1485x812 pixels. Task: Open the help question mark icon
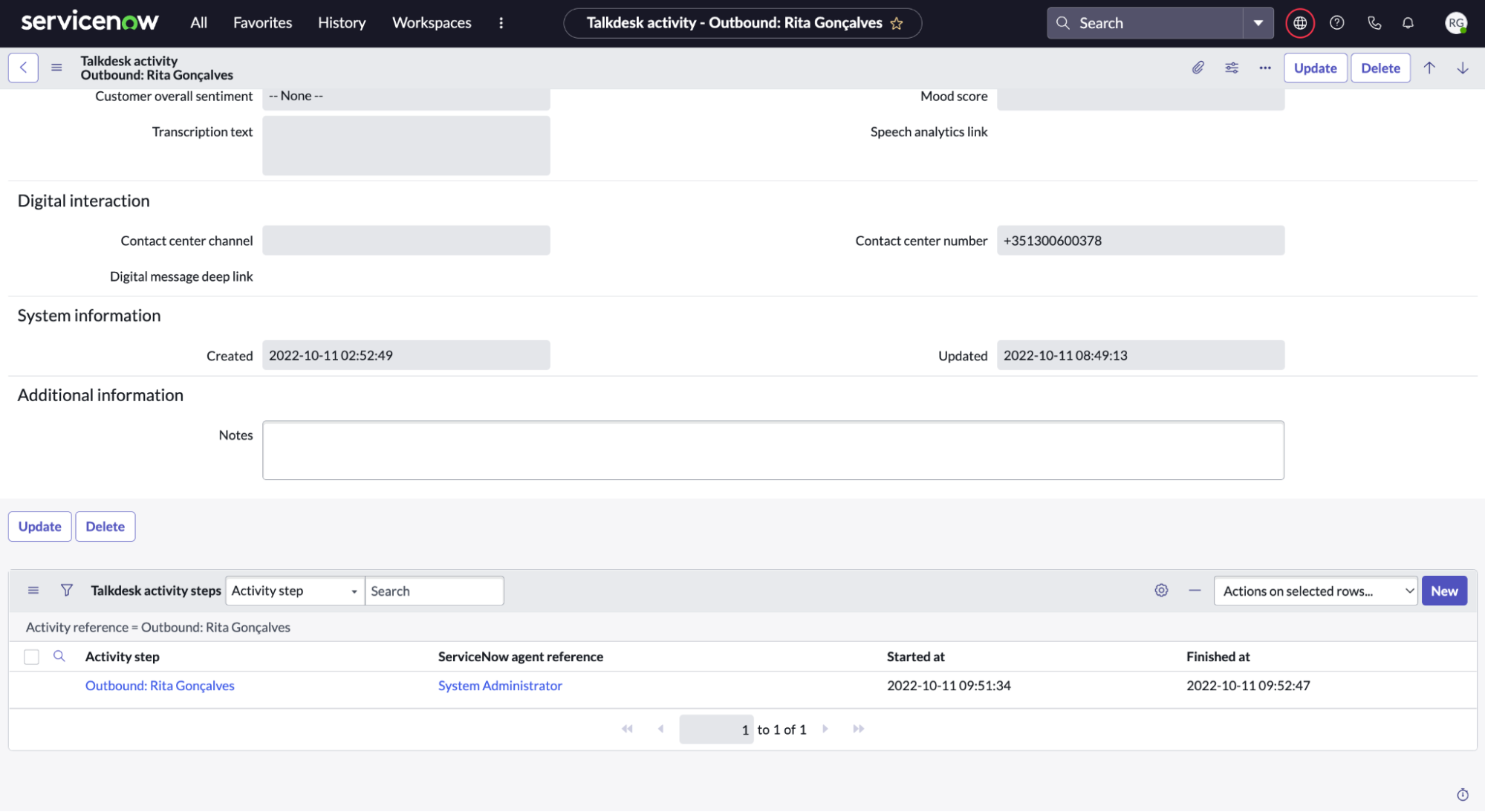point(1337,23)
